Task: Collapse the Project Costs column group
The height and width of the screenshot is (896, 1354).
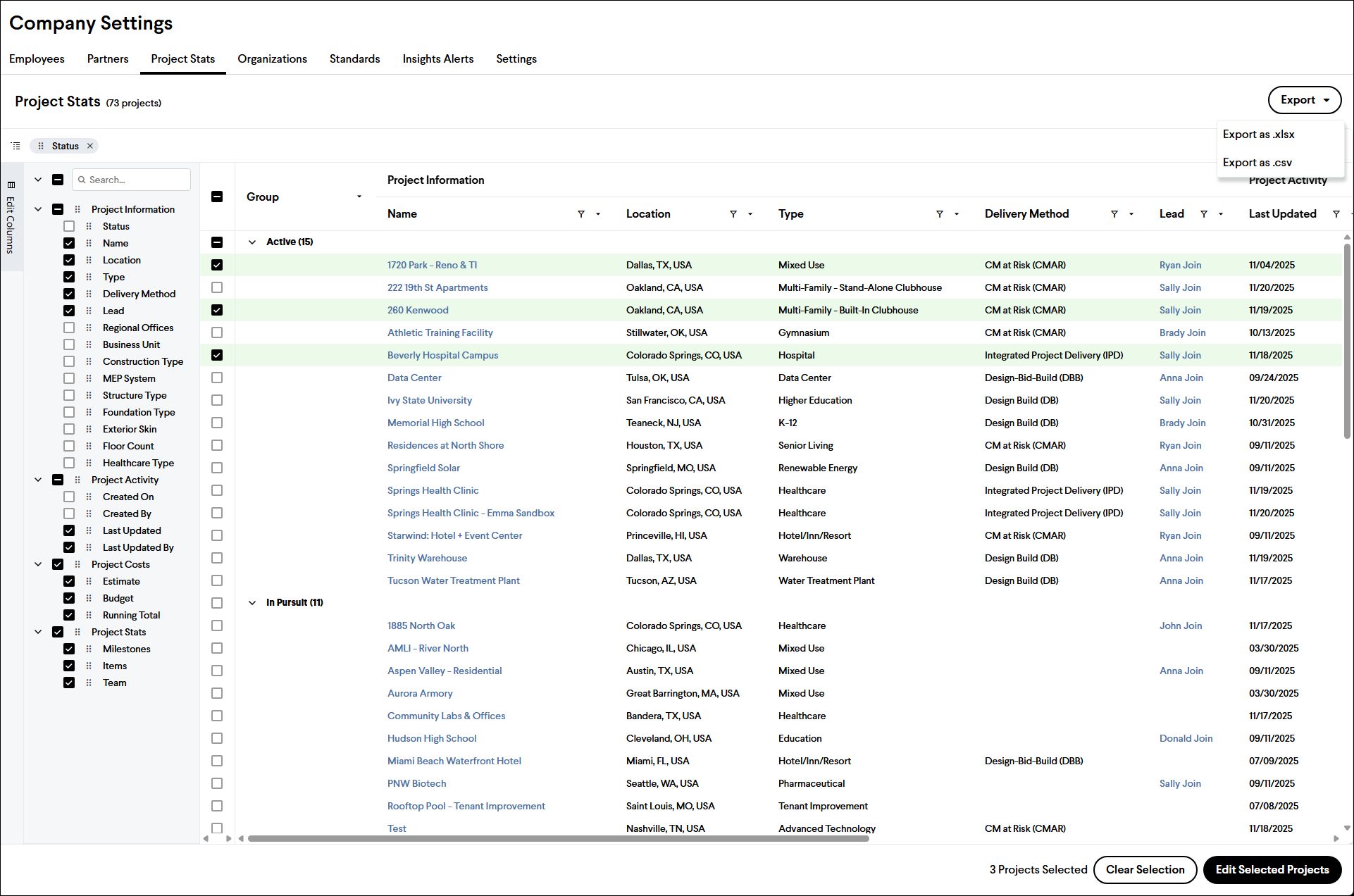Action: pyautogui.click(x=38, y=564)
